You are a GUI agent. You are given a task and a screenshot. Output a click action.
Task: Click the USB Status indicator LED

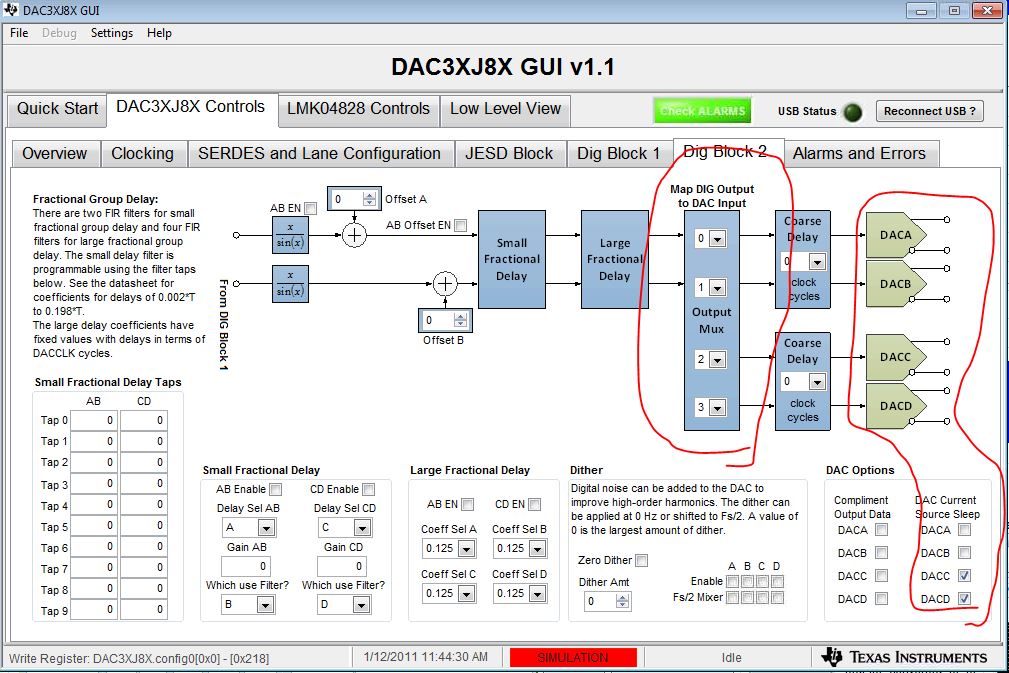[x=853, y=112]
